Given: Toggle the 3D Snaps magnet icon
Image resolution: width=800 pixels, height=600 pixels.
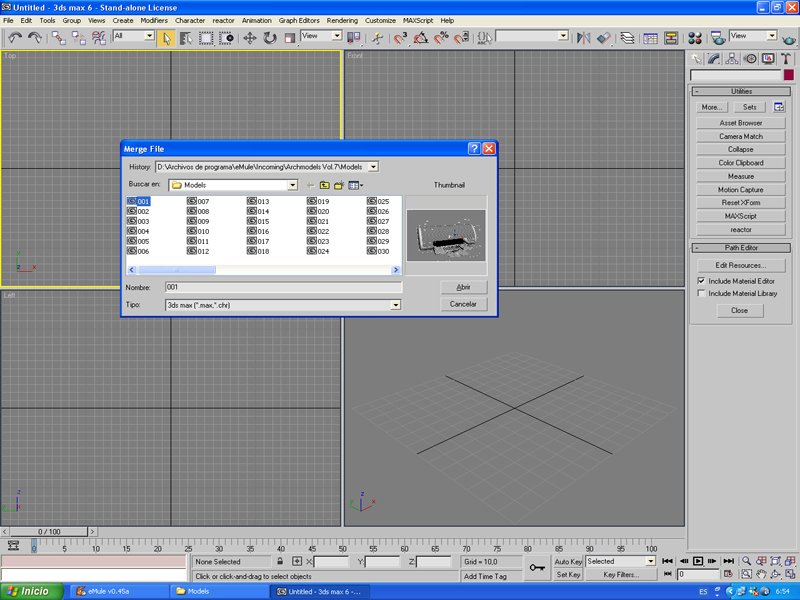Looking at the screenshot, I should (400, 38).
